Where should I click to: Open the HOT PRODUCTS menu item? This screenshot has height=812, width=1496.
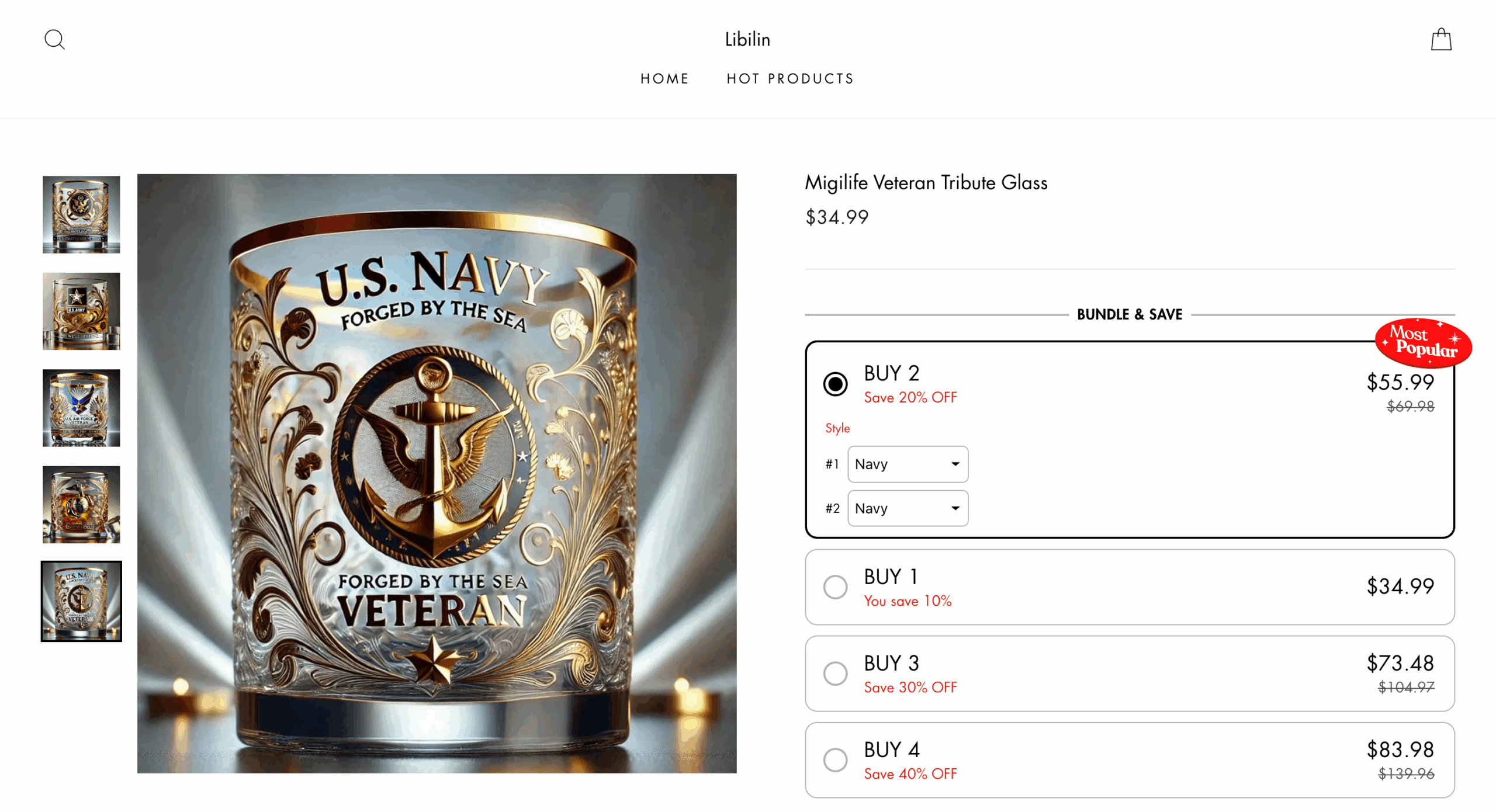(x=790, y=79)
